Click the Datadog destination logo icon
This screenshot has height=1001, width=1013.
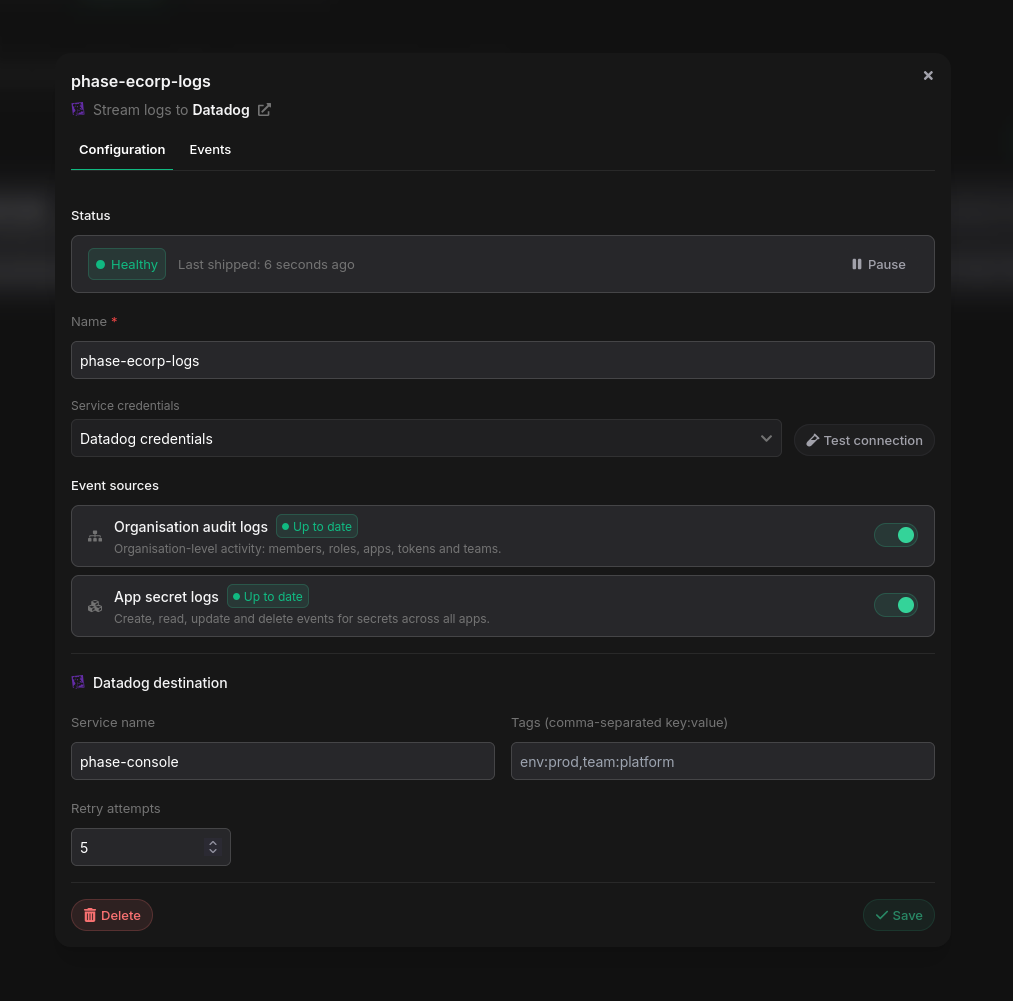pos(78,682)
